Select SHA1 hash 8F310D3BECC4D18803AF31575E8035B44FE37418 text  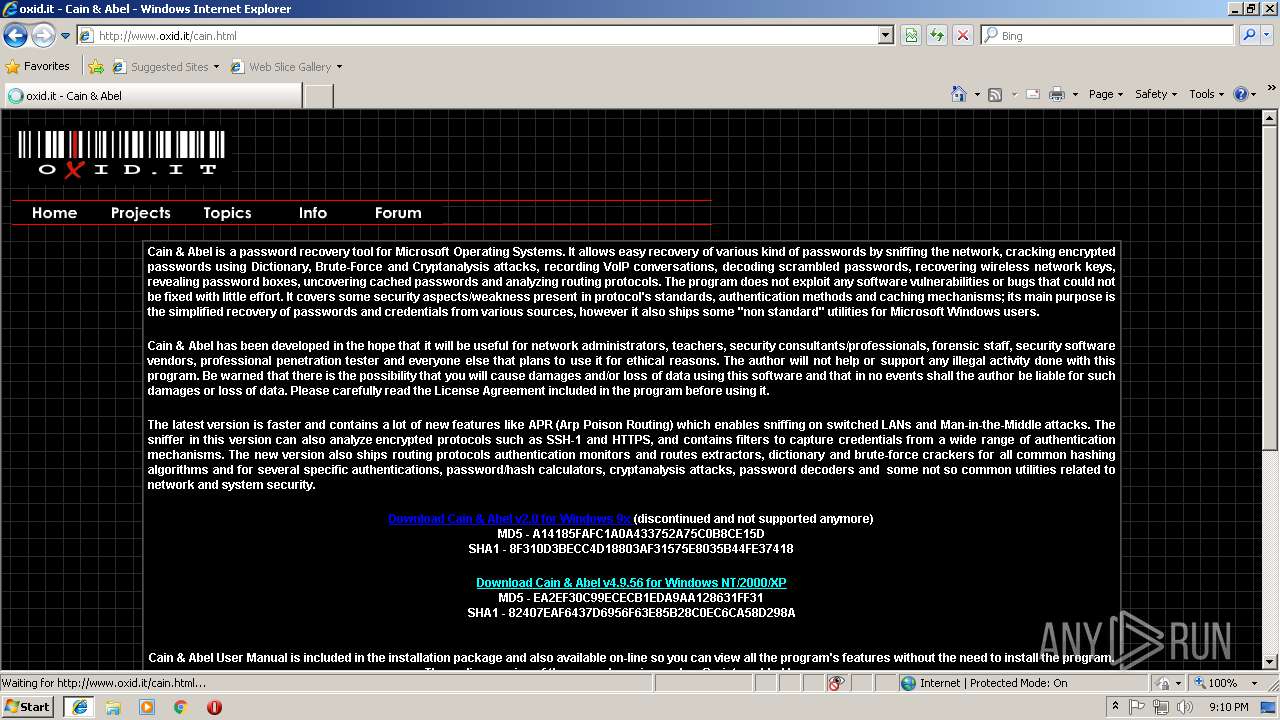tap(631, 549)
